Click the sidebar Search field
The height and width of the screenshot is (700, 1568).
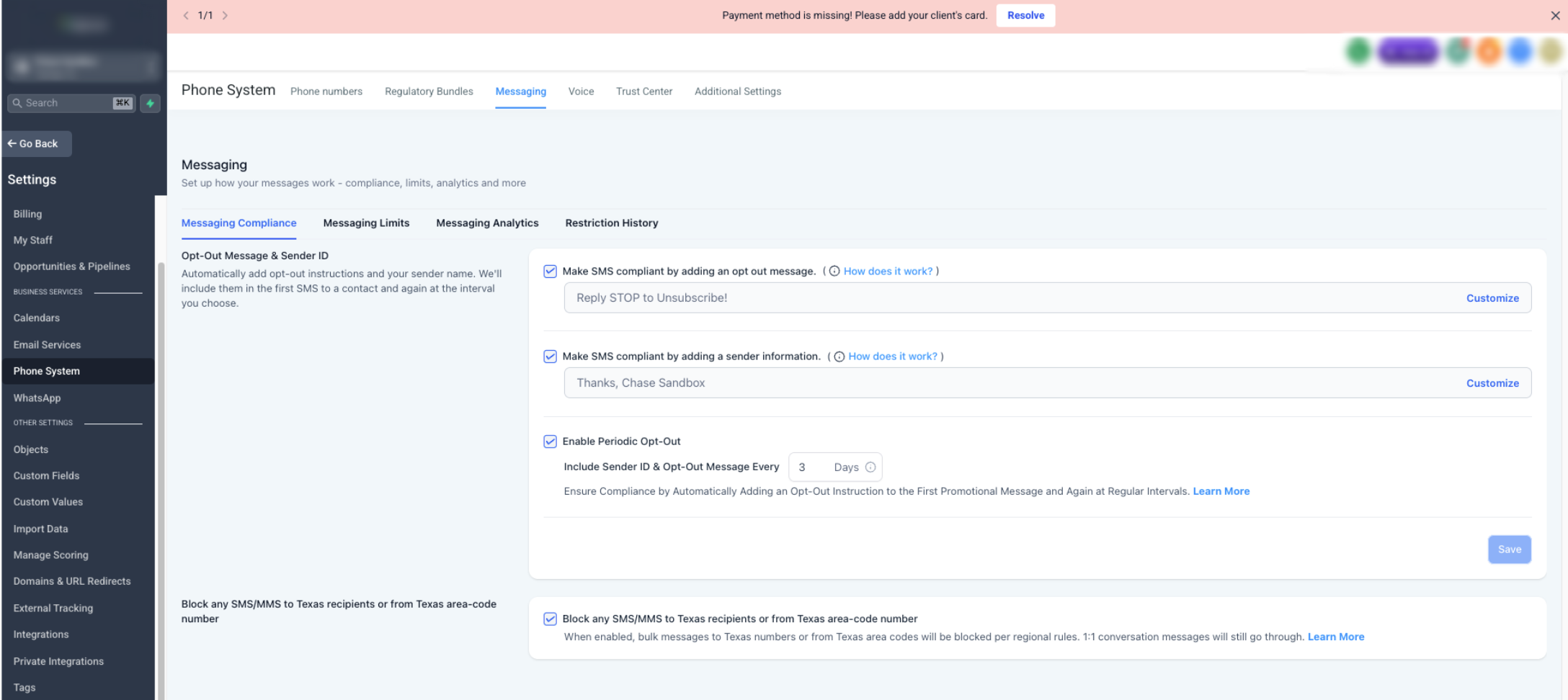coord(71,103)
